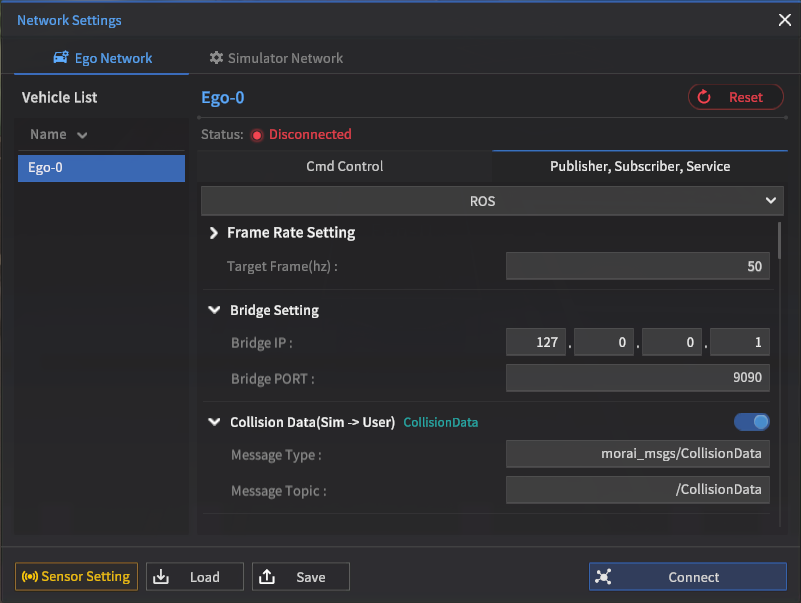The width and height of the screenshot is (801, 603).
Task: Switch to the Simulator Network tab
Action: (276, 58)
